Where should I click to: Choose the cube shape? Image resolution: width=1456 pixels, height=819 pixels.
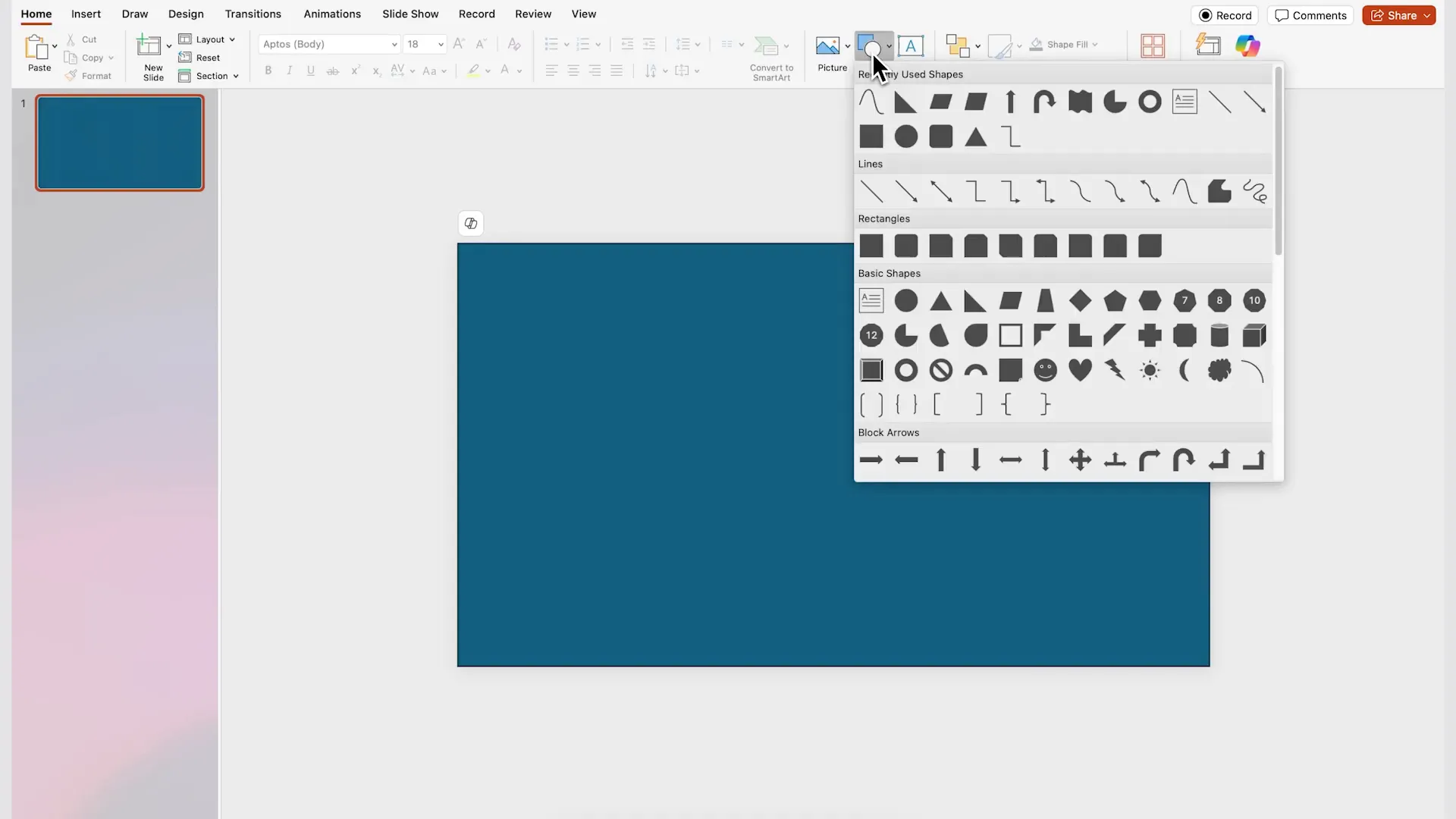pyautogui.click(x=1254, y=335)
